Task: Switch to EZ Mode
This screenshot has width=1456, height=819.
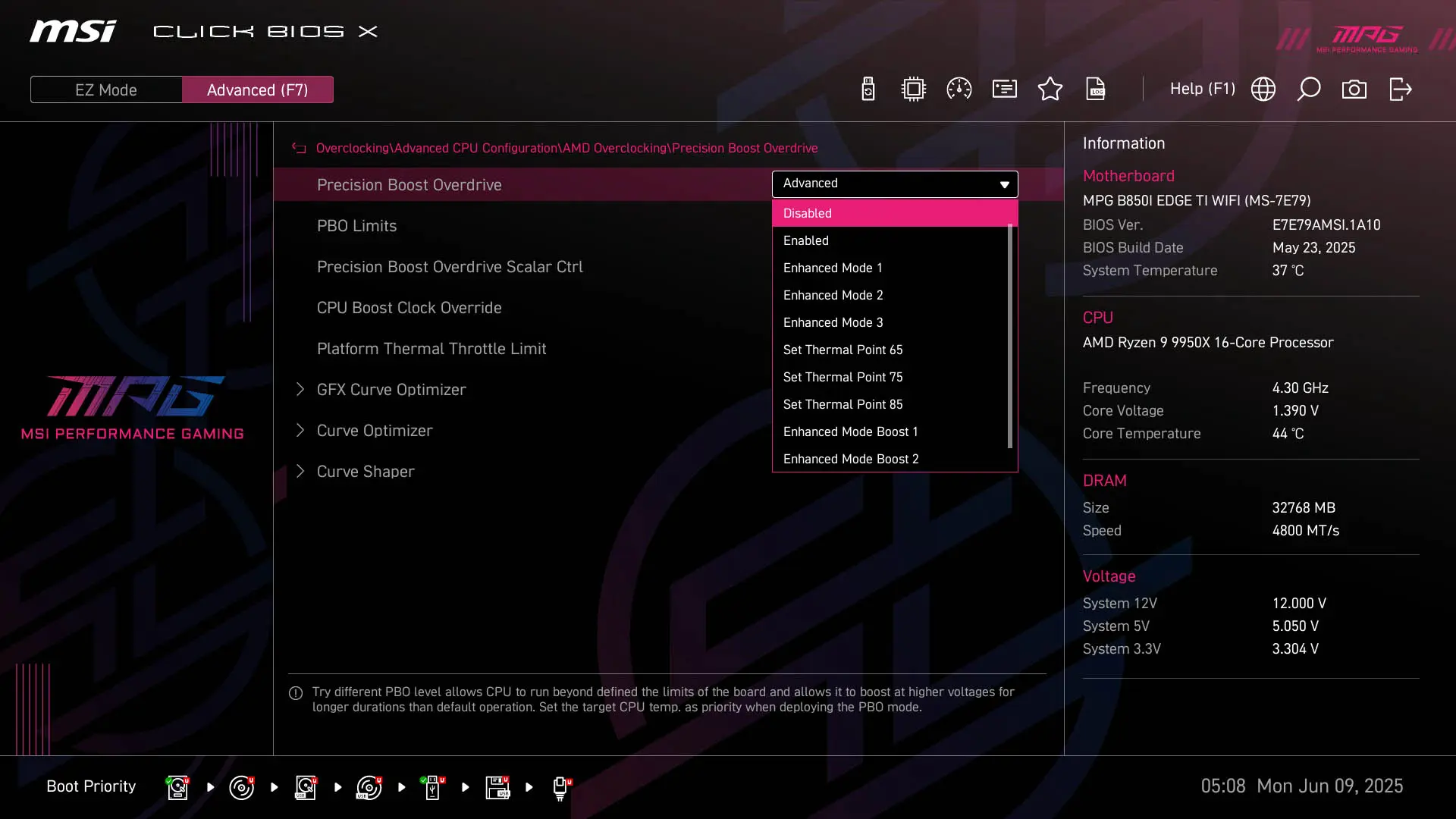Action: [x=106, y=89]
